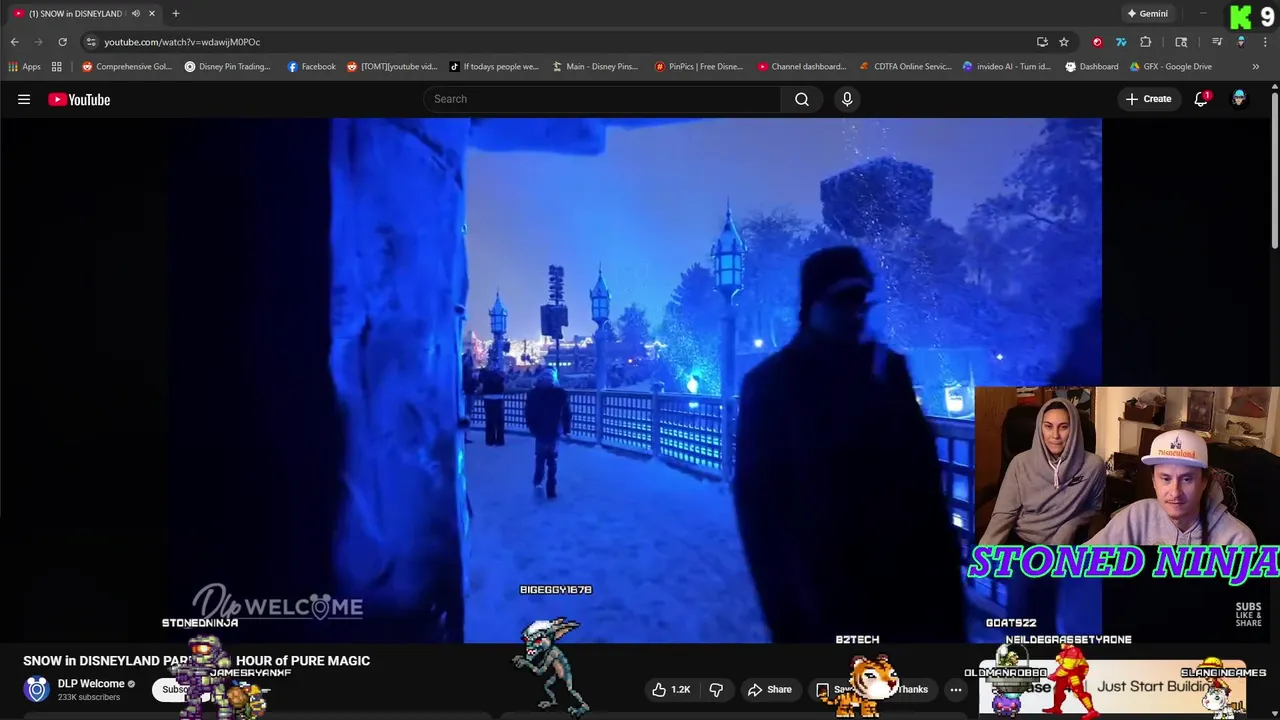The width and height of the screenshot is (1280, 720).
Task: Open Chrome profile avatar in toolbar
Action: (1241, 42)
